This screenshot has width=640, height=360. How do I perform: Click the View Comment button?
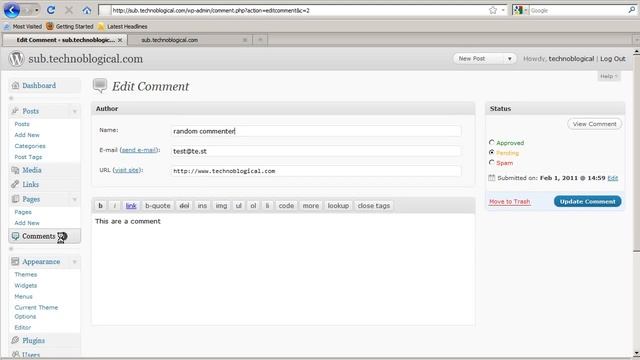[594, 124]
